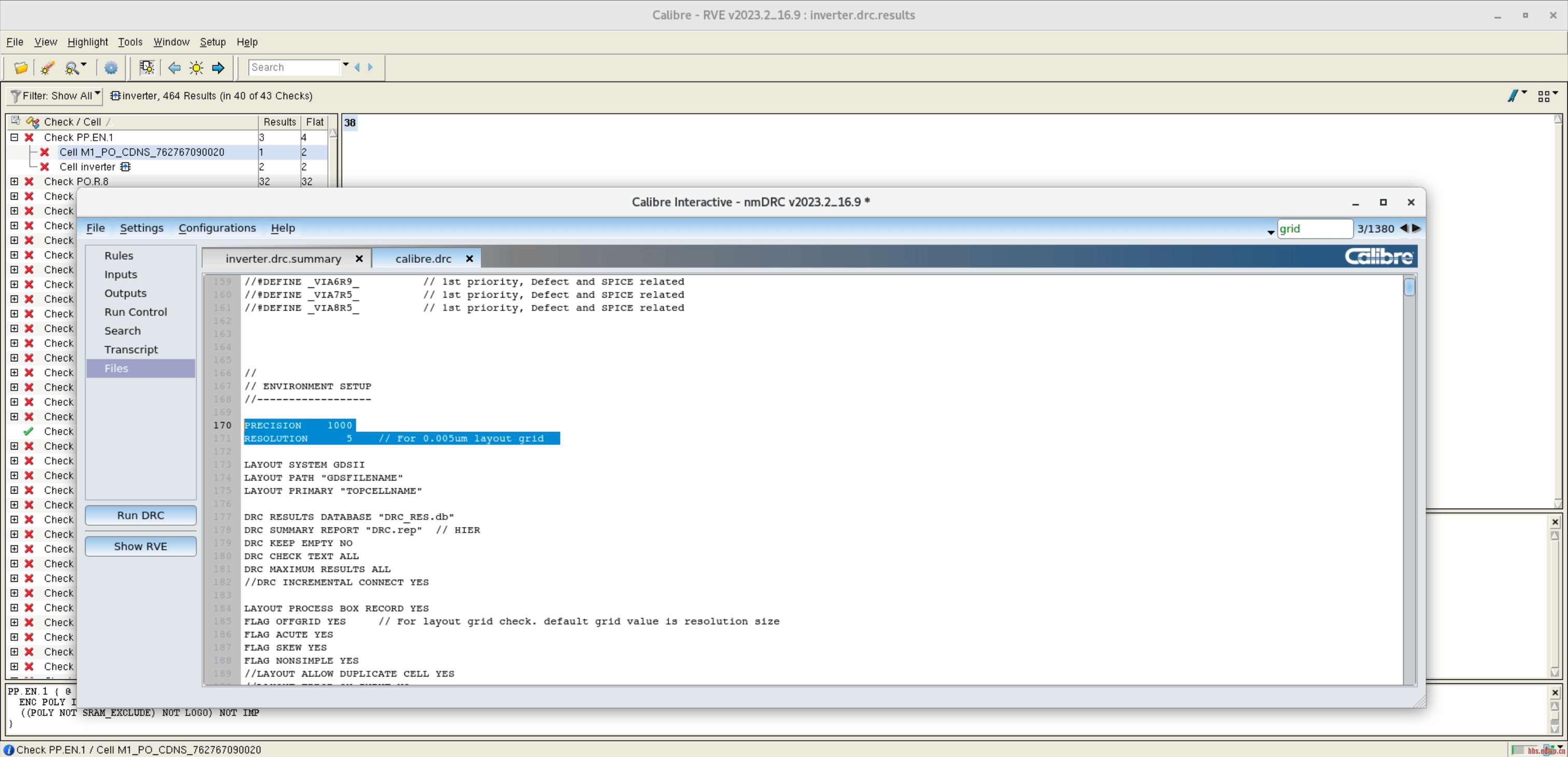1568x757 pixels.
Task: Open the magnifier highlight tool dropdown arrow
Action: tap(84, 64)
